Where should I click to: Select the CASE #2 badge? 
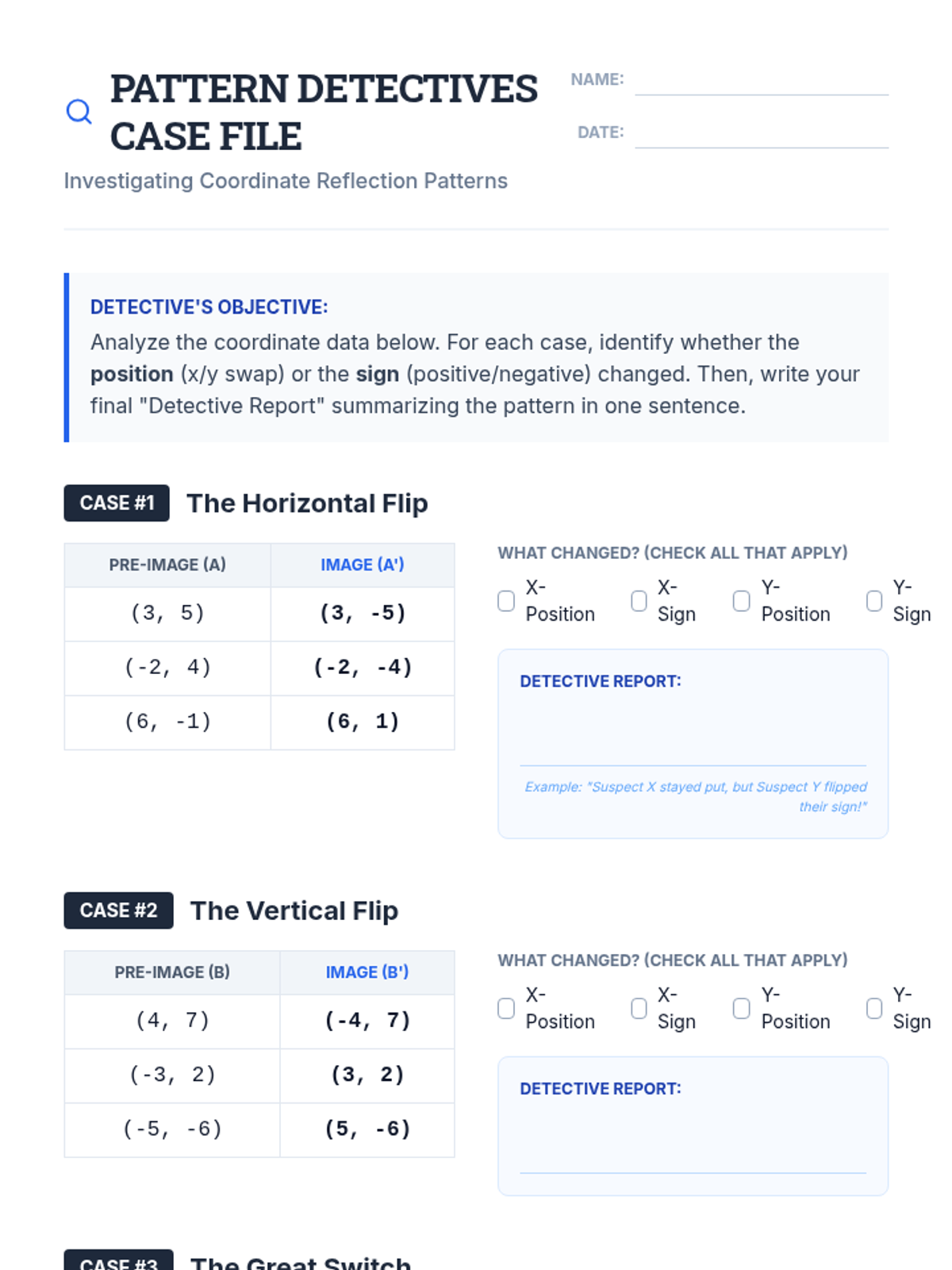pyautogui.click(x=118, y=910)
